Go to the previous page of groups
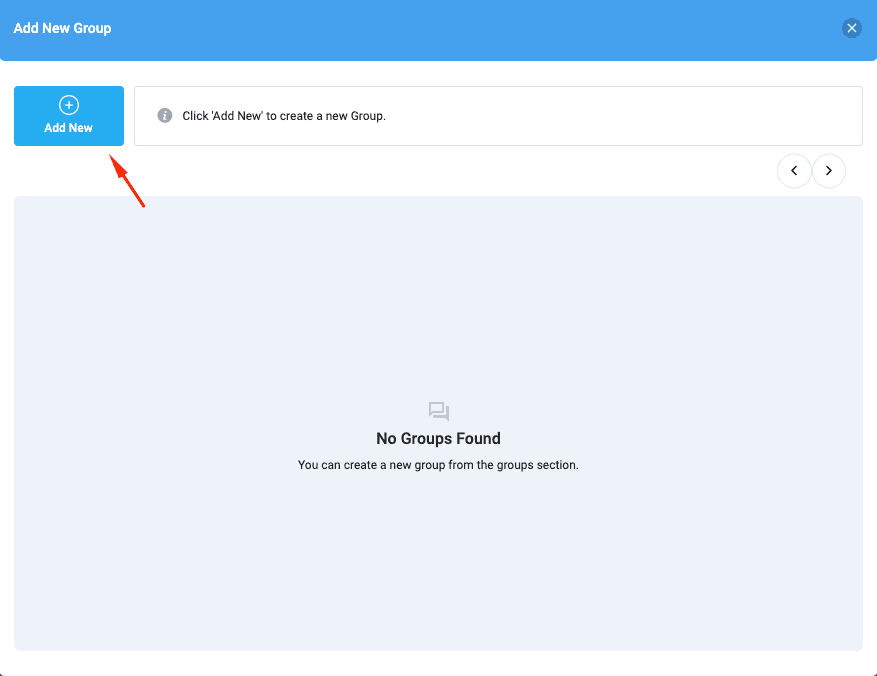 tap(794, 171)
